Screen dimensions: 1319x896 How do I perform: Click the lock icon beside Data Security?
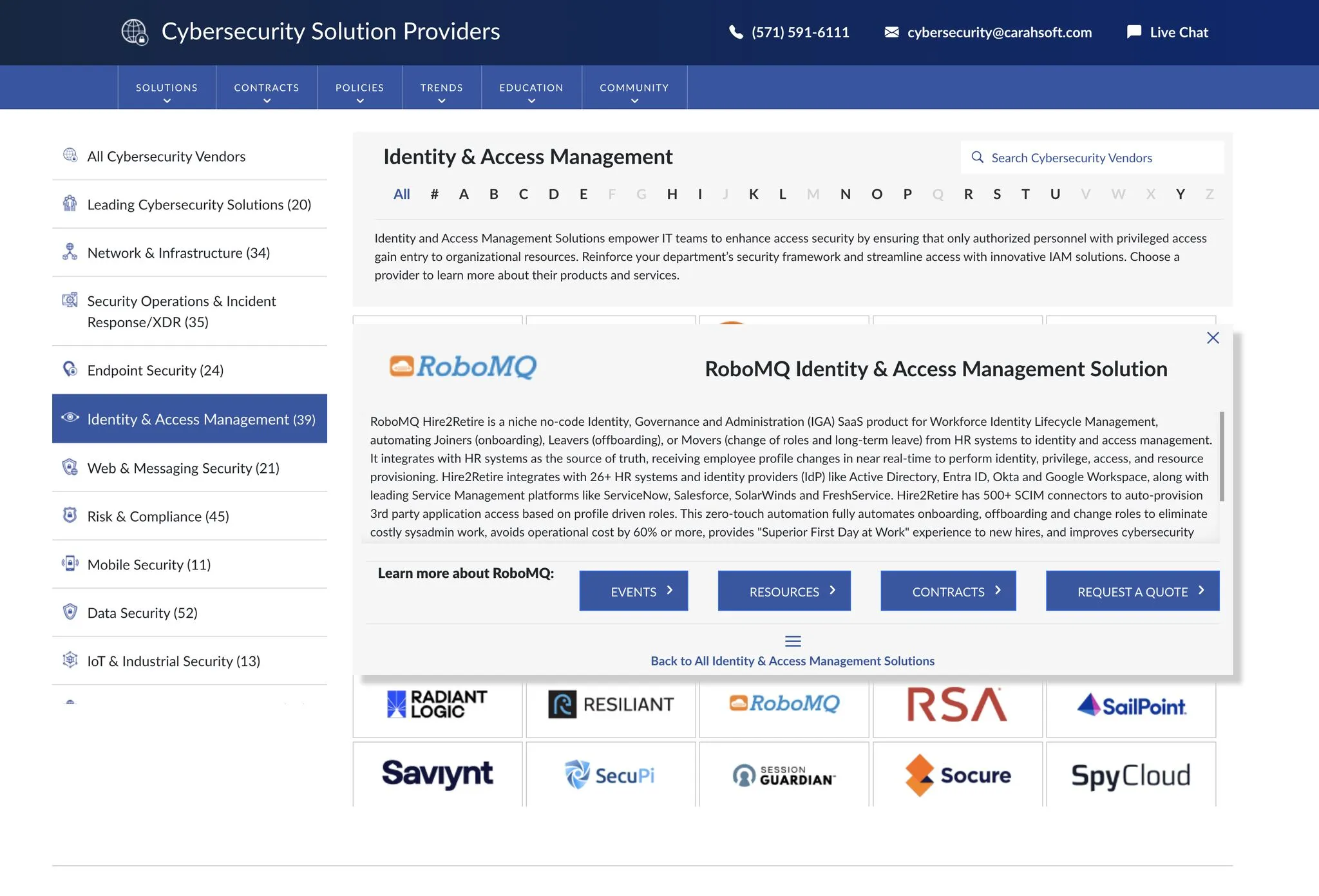click(x=69, y=612)
